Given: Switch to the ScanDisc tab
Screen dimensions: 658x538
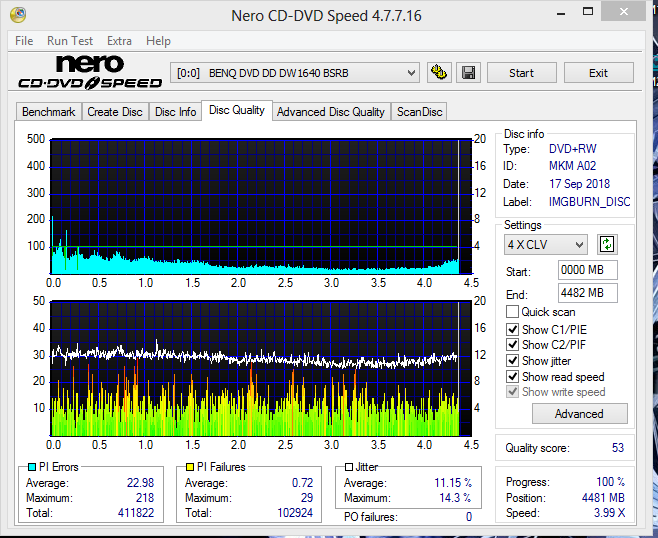Looking at the screenshot, I should tap(419, 112).
